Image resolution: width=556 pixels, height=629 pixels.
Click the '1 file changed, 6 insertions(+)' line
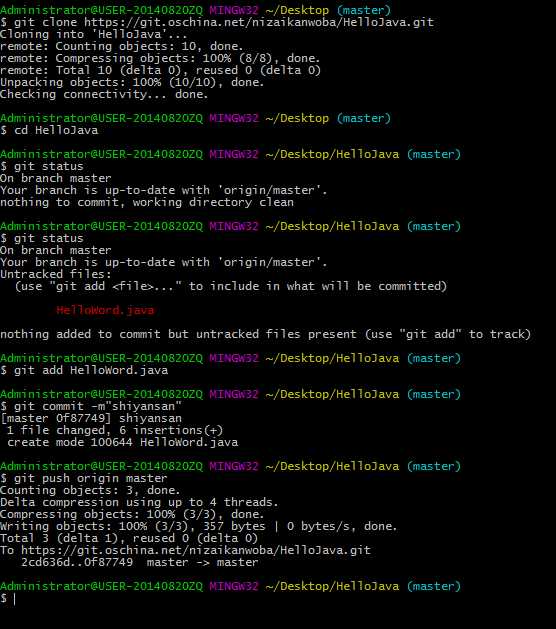(x=115, y=430)
